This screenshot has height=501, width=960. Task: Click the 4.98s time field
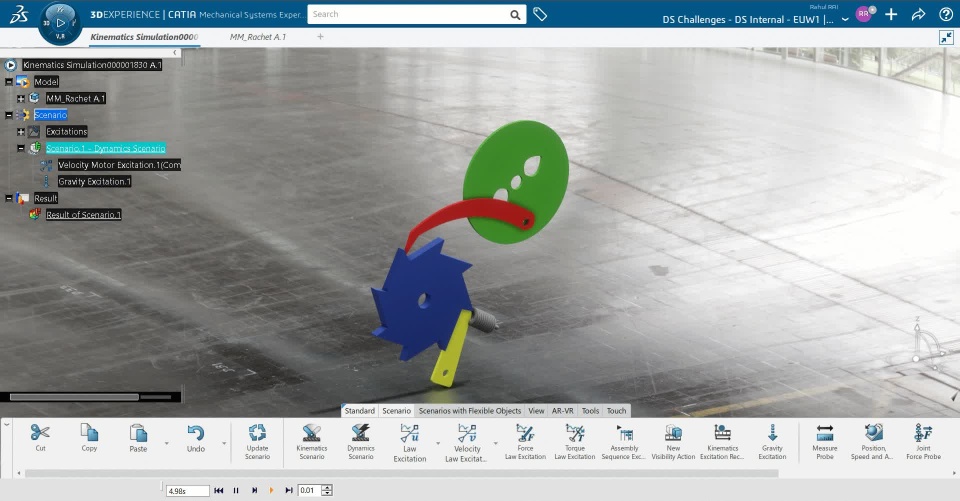pos(187,491)
